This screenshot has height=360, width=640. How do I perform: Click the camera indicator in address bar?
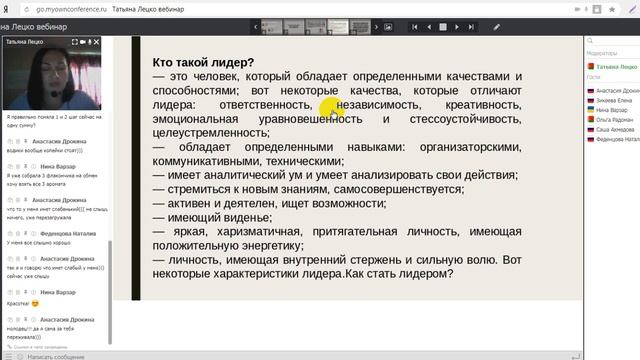tap(577, 9)
